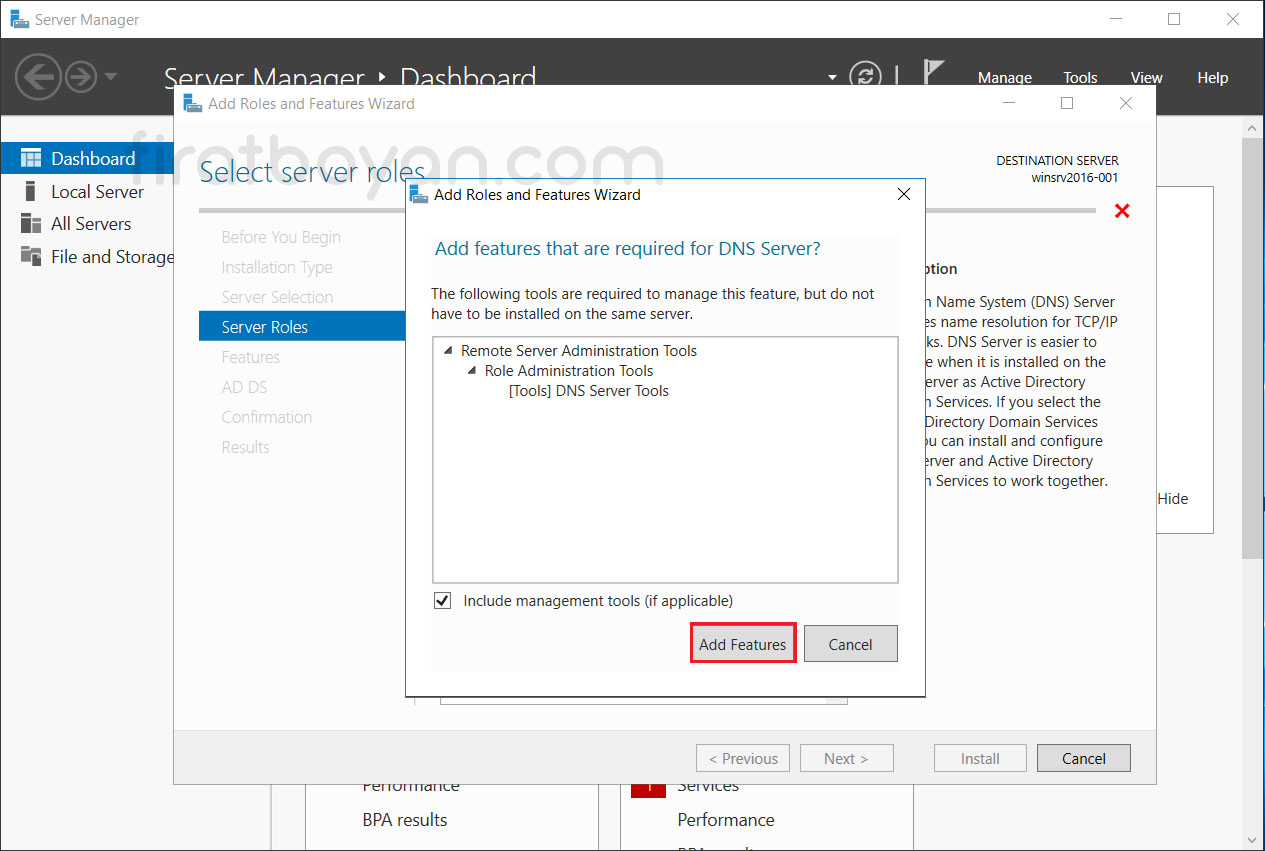Cancel the required features dialog
Screen dimensions: 1265x851
850,644
